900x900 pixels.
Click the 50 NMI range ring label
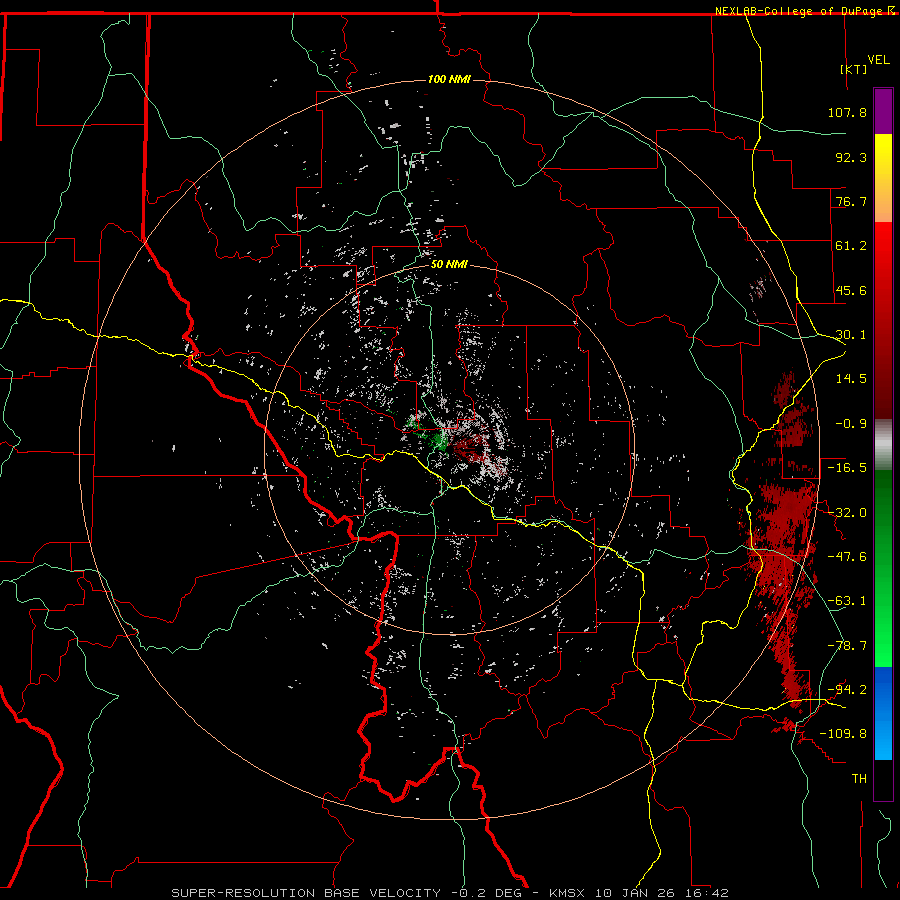point(449,264)
